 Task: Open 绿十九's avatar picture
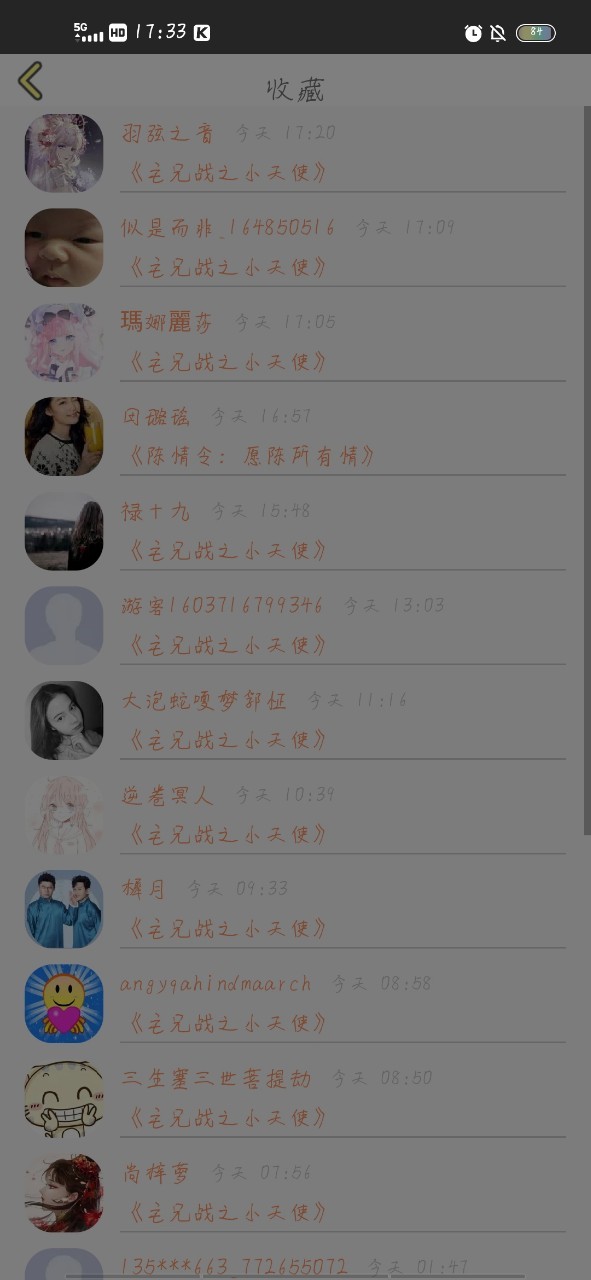[64, 531]
